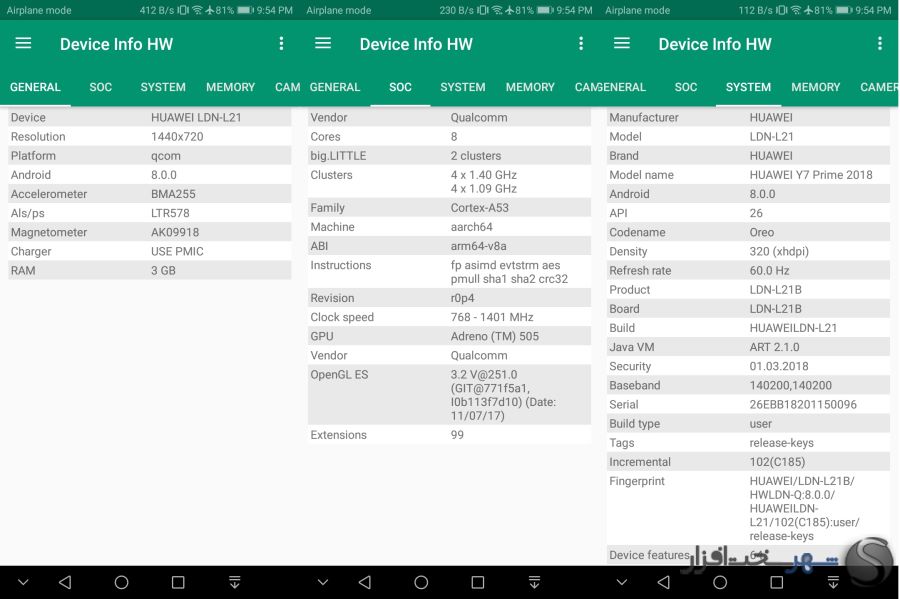Screen dimensions: 900x599
Task: Open the hamburger menu on the SOC screen
Action: (323, 43)
